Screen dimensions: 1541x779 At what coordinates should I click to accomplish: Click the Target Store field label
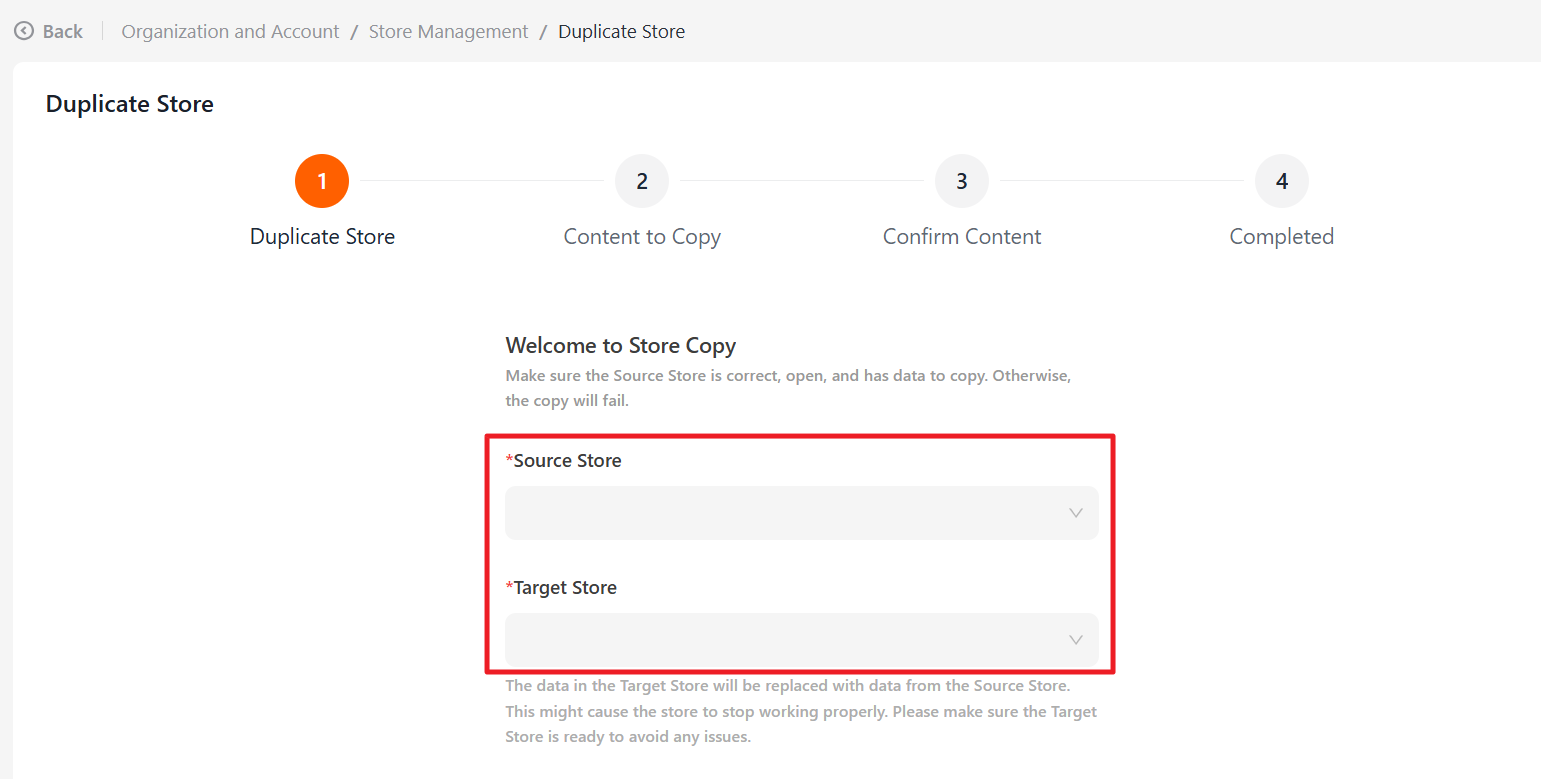(565, 588)
